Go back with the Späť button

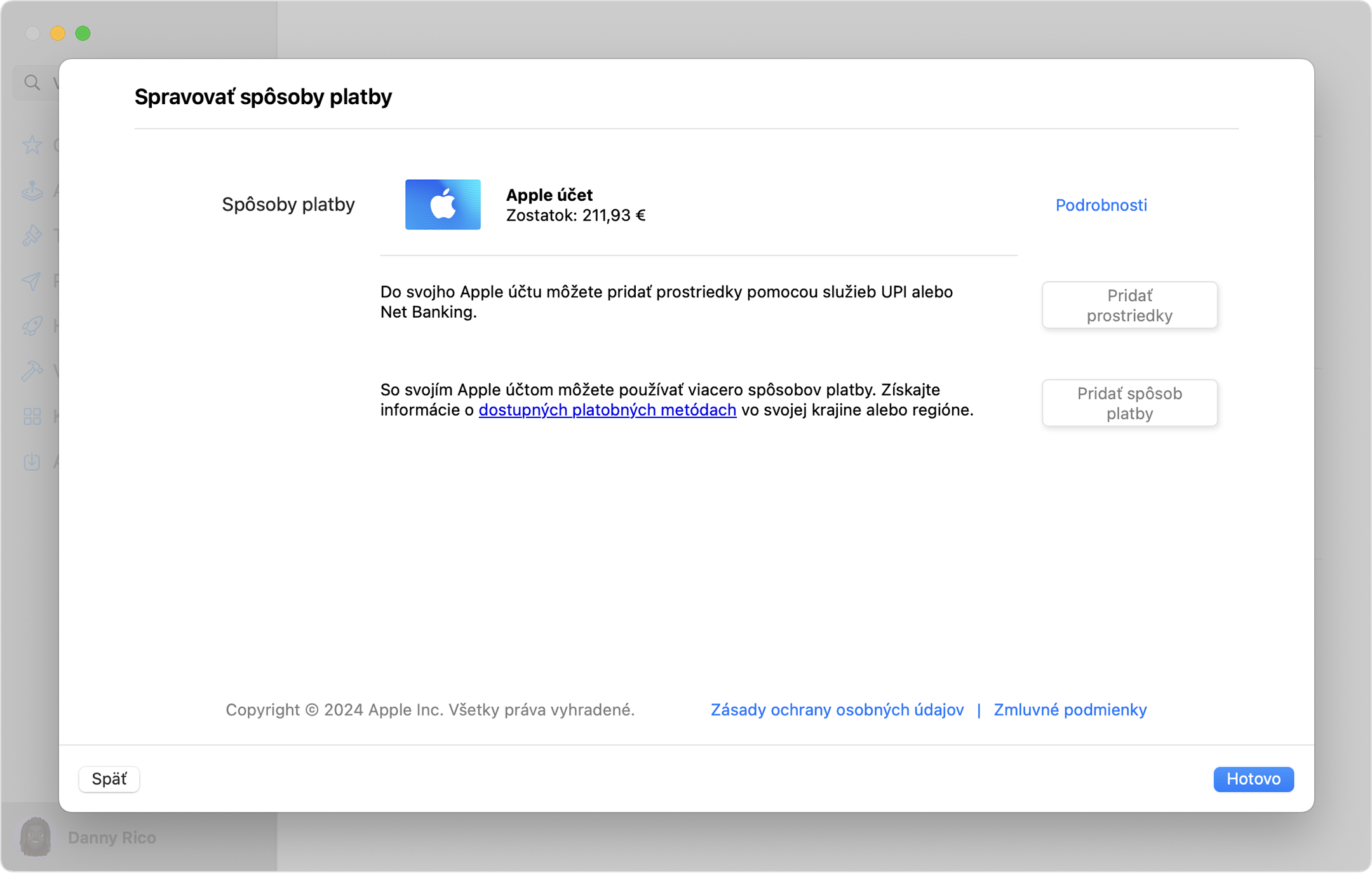tap(109, 779)
